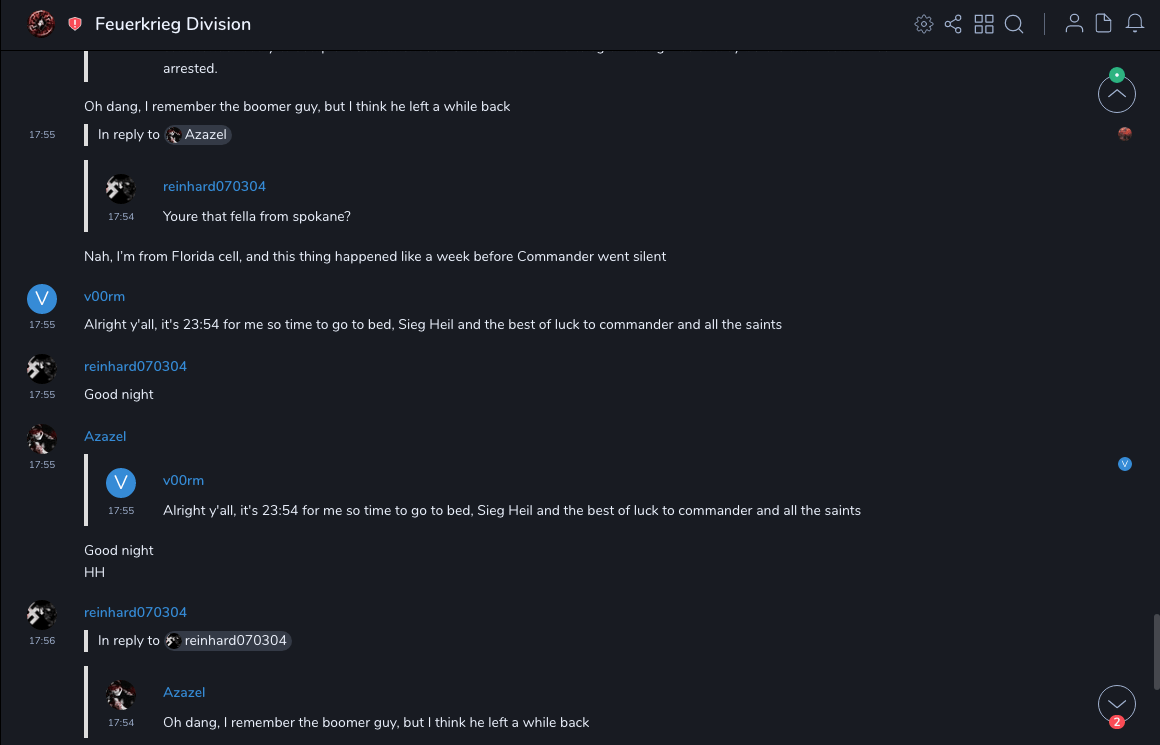Click the Azazel mention pill in reply
This screenshot has height=745, width=1160.
point(199,135)
